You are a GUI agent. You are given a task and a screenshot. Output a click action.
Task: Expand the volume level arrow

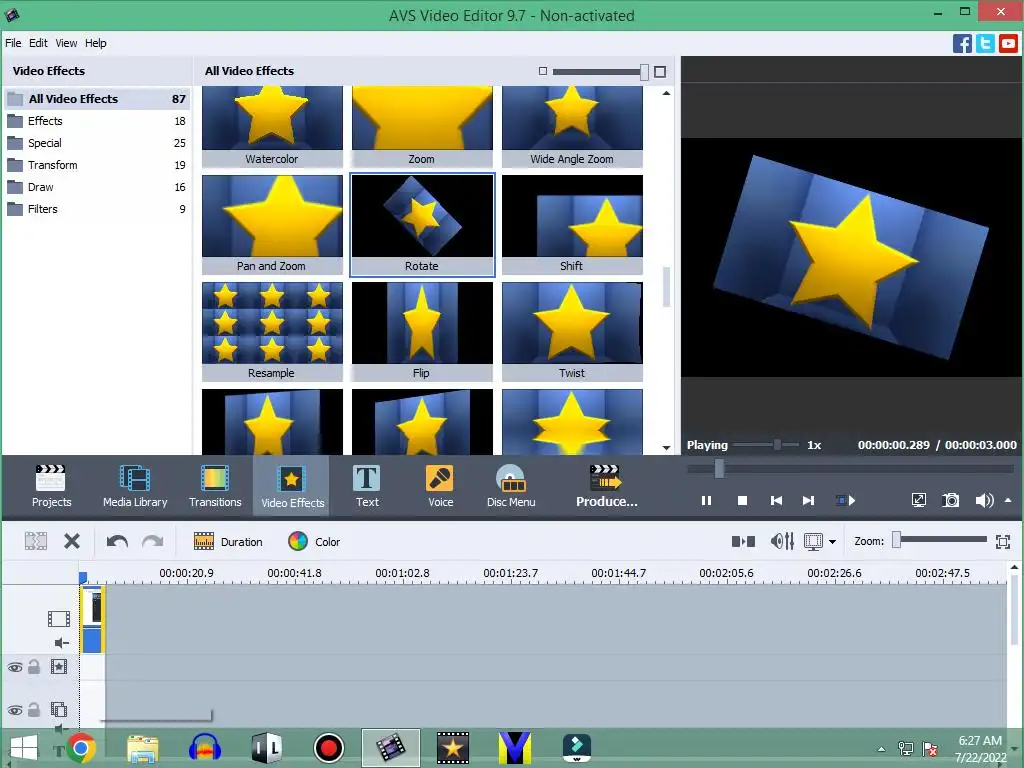click(x=1008, y=500)
